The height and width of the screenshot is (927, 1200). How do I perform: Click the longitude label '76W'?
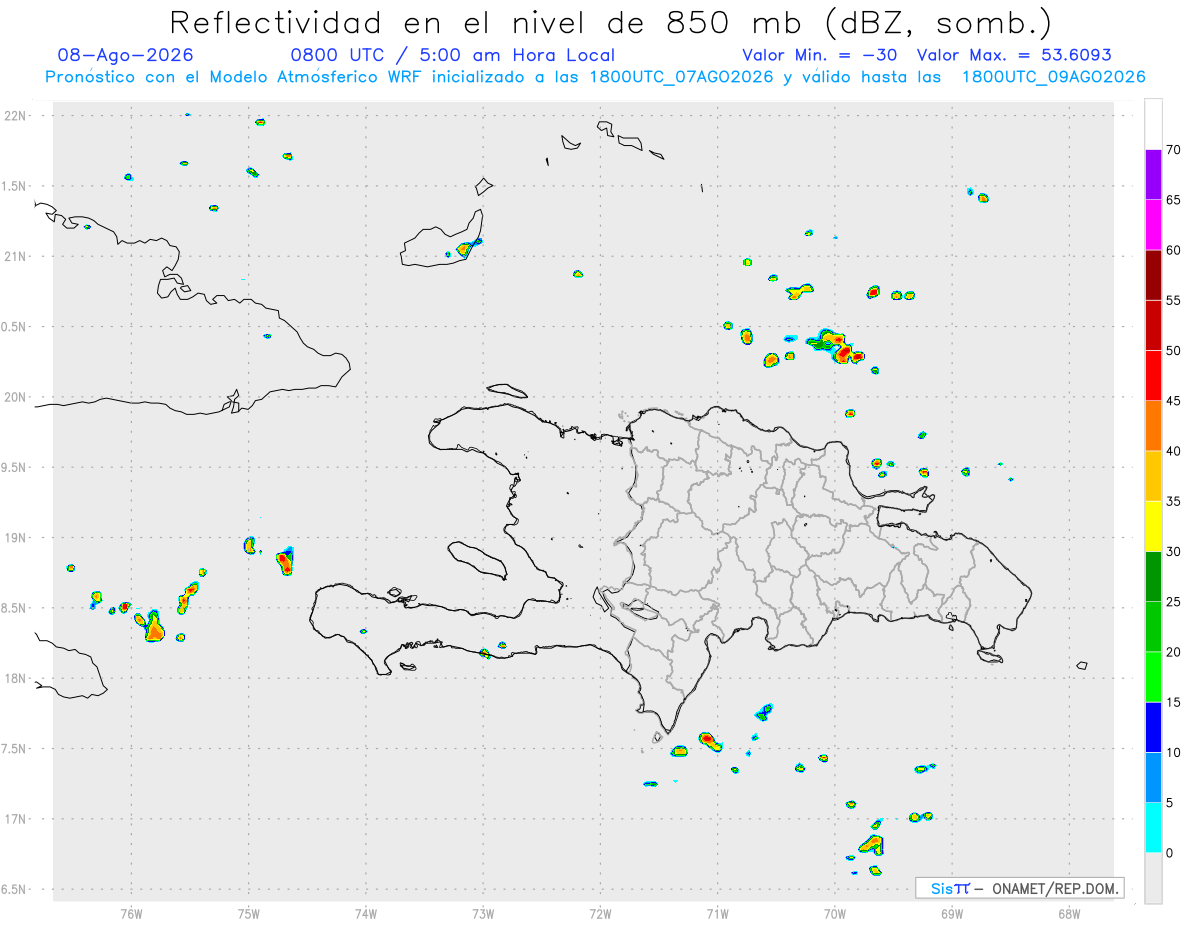tap(131, 913)
